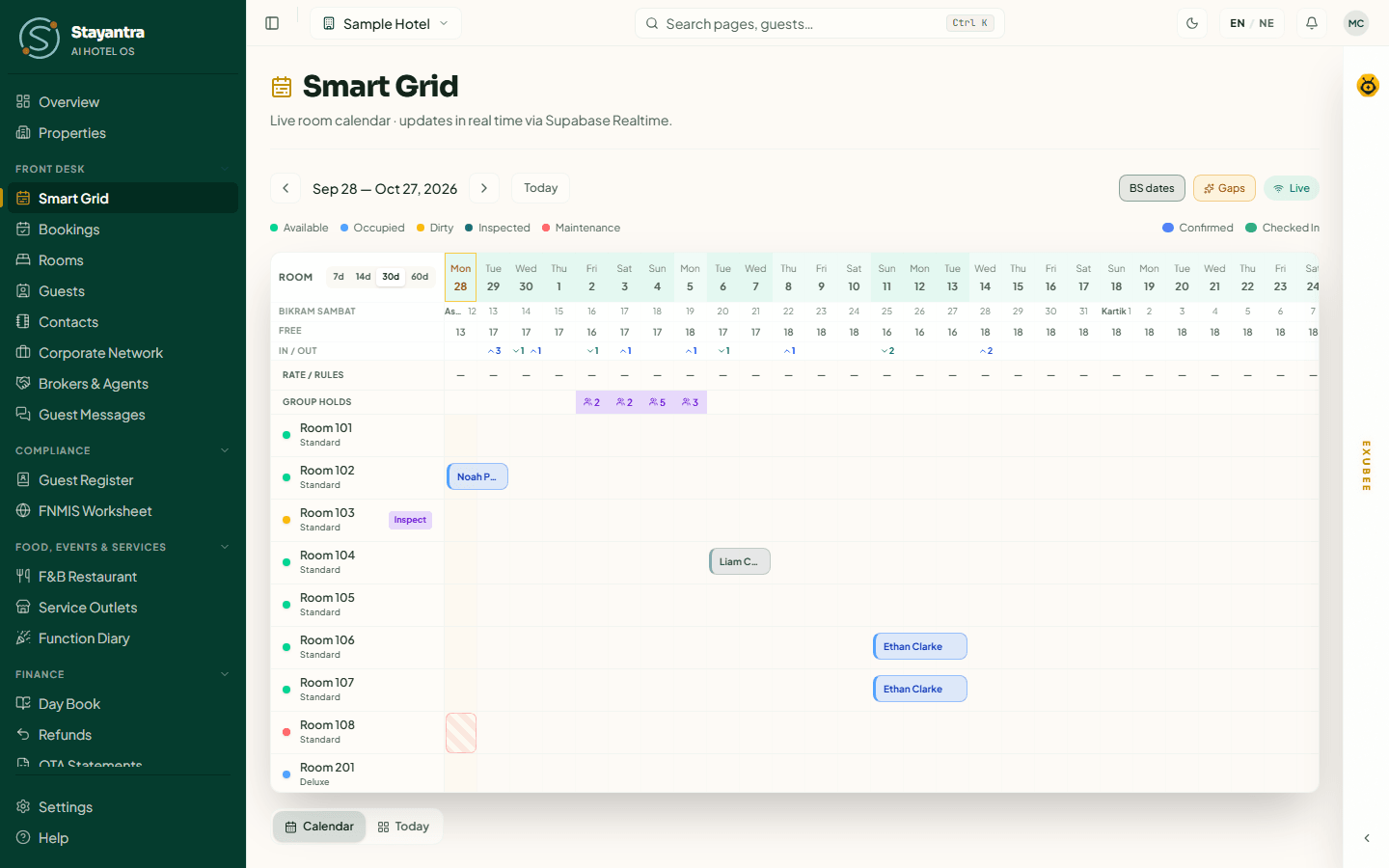This screenshot has height=868, width=1389.
Task: Open FNMIS Worksheet menu item
Action: [x=123, y=511]
